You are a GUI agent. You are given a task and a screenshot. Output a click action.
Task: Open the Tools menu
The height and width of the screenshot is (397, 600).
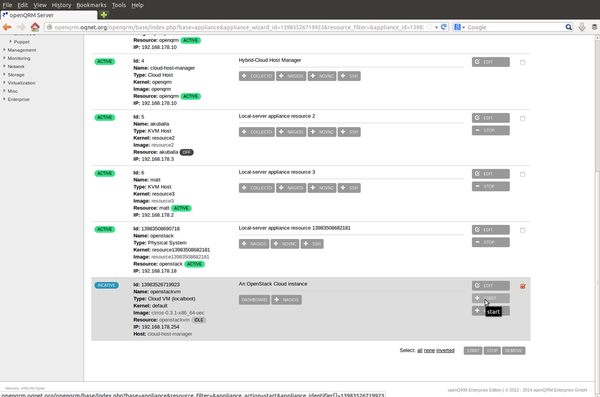[119, 5]
